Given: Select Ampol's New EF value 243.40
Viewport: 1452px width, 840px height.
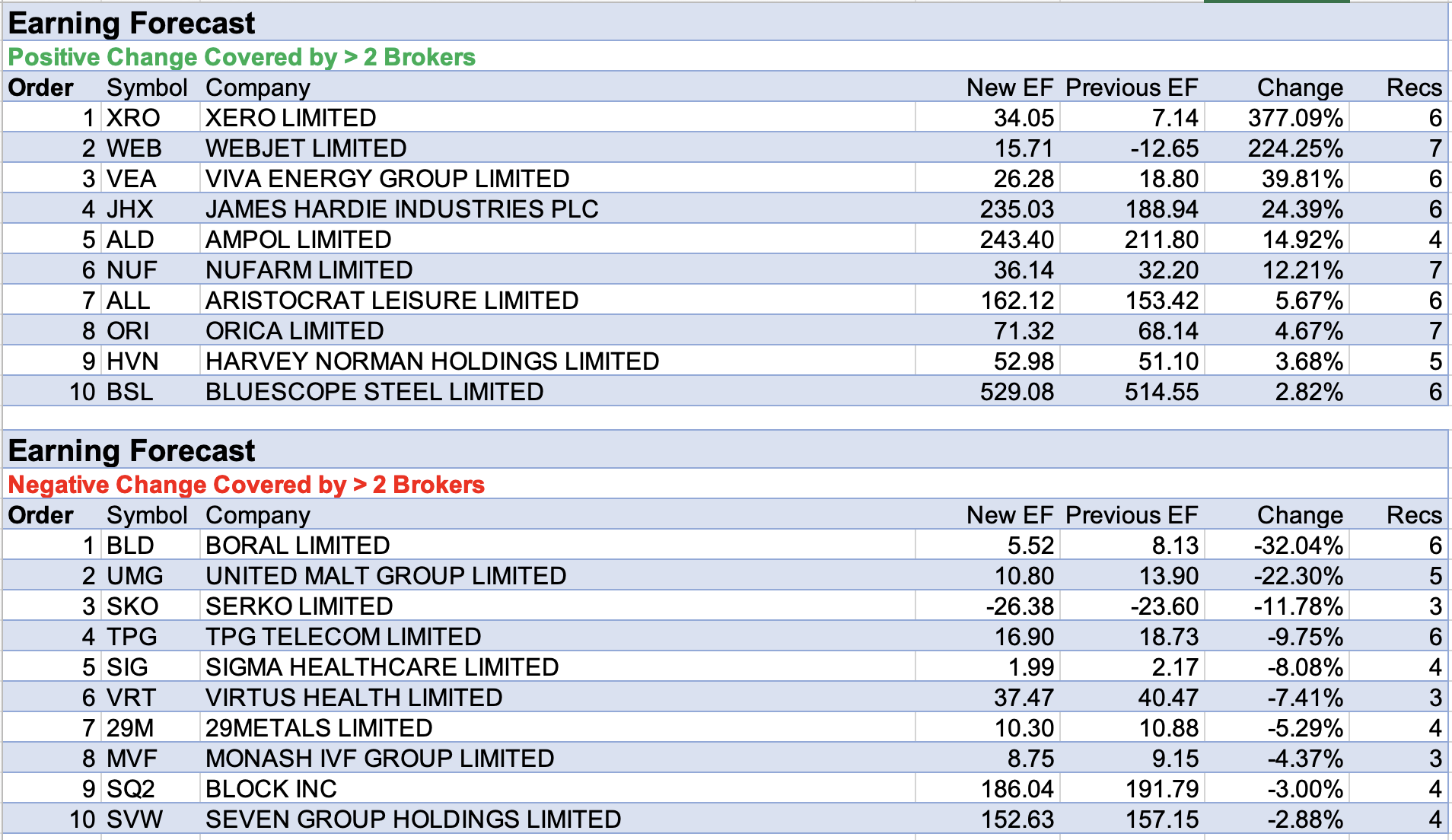Looking at the screenshot, I should [1016, 240].
